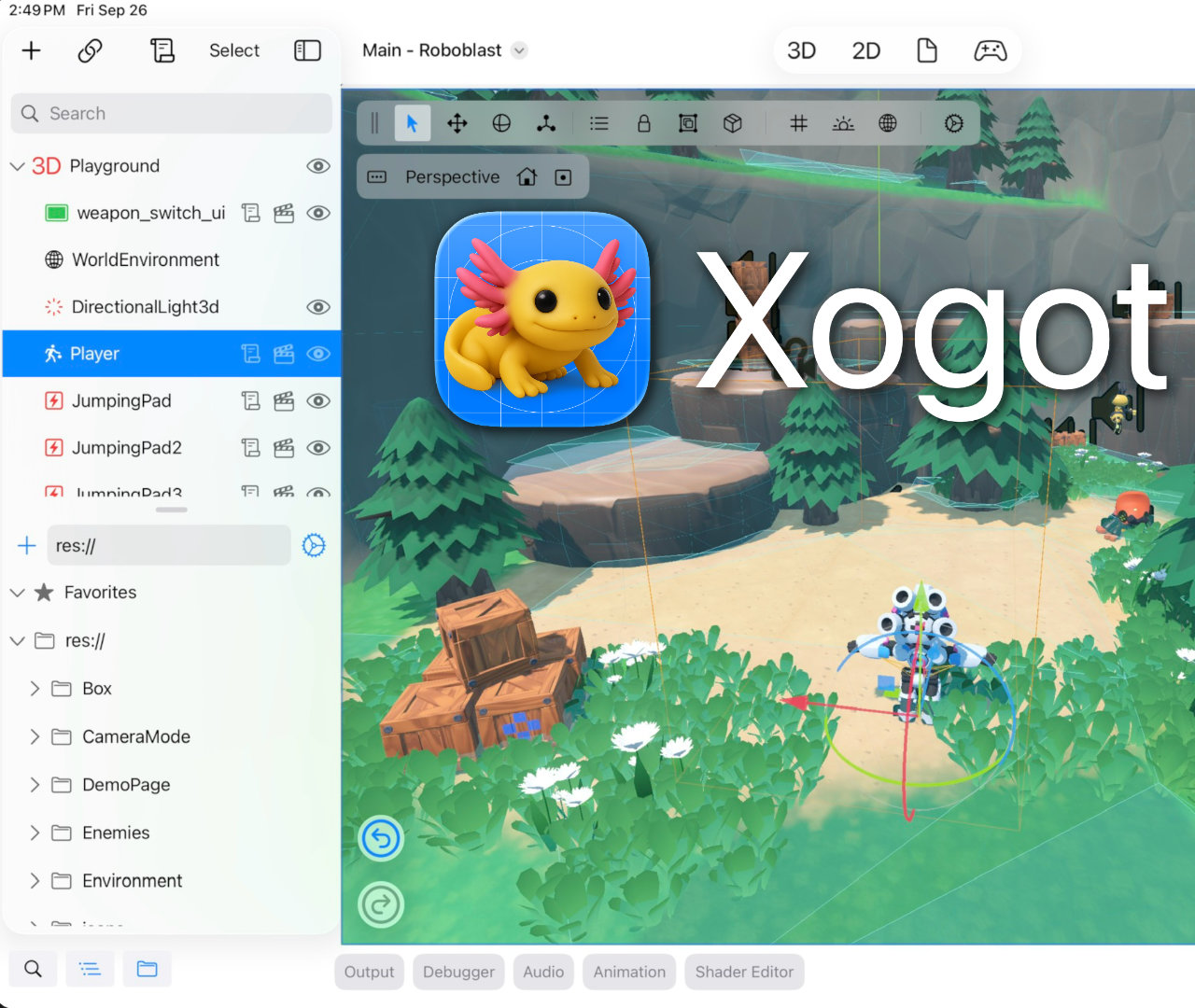Click the Select button above the scene tree
The height and width of the screenshot is (1008, 1195).
(233, 50)
